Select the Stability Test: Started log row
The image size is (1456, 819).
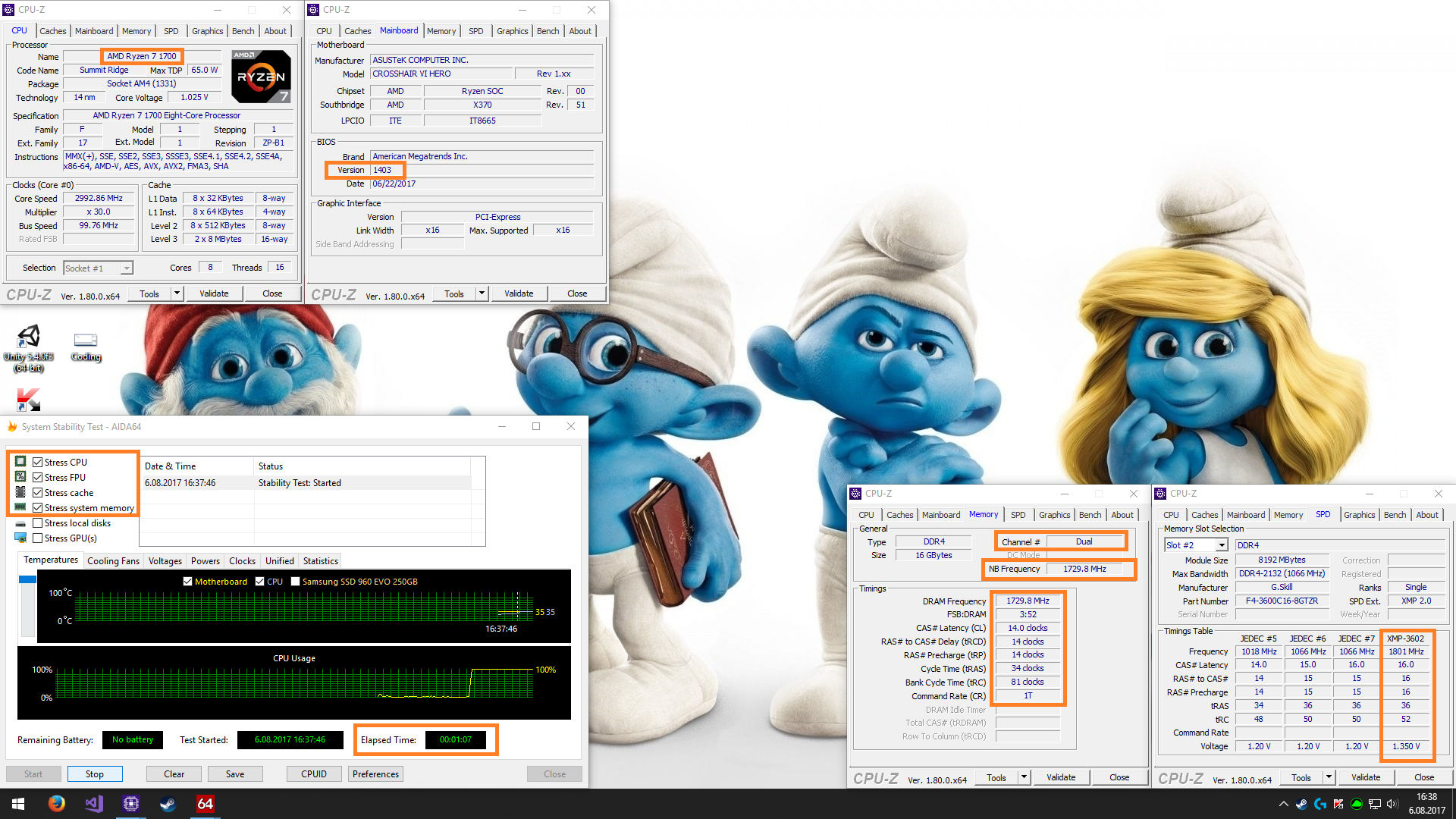(306, 483)
